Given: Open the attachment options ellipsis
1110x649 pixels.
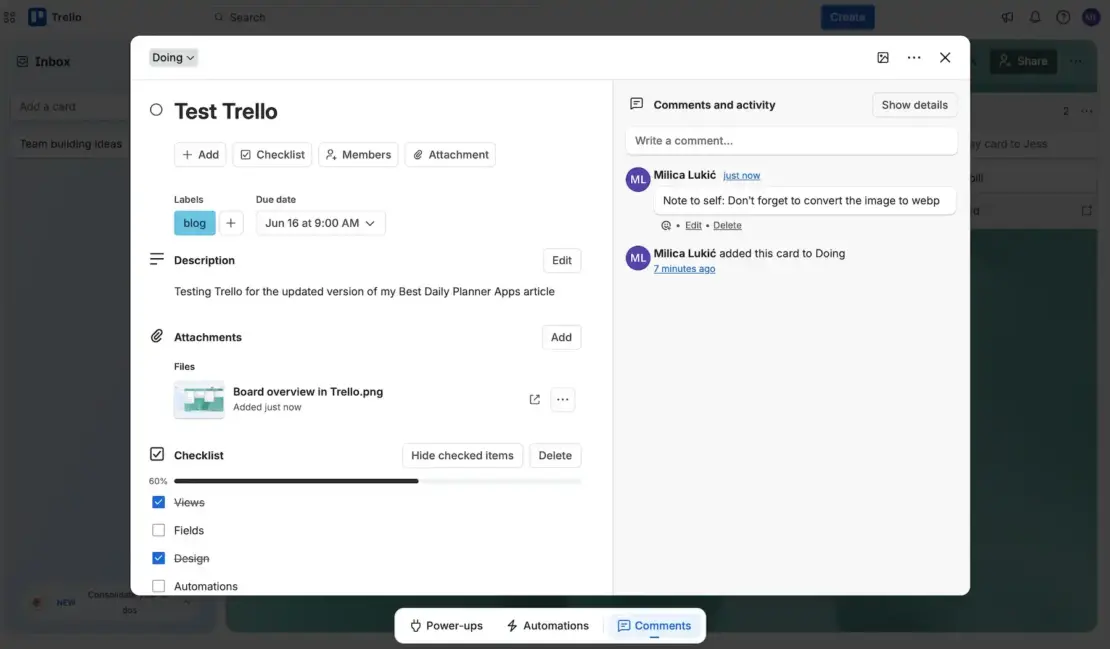Looking at the screenshot, I should [x=563, y=399].
